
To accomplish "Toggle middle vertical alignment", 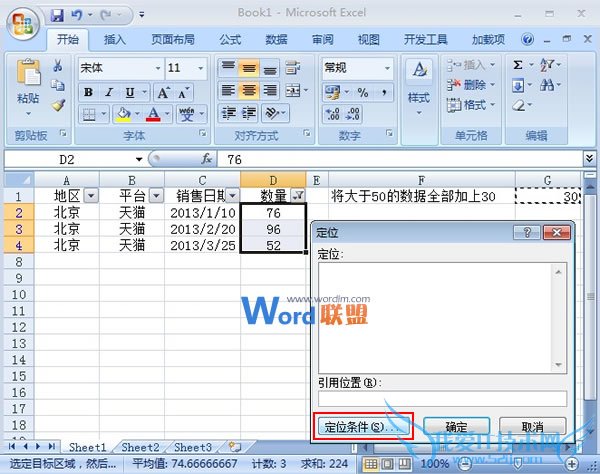I will pos(249,68).
